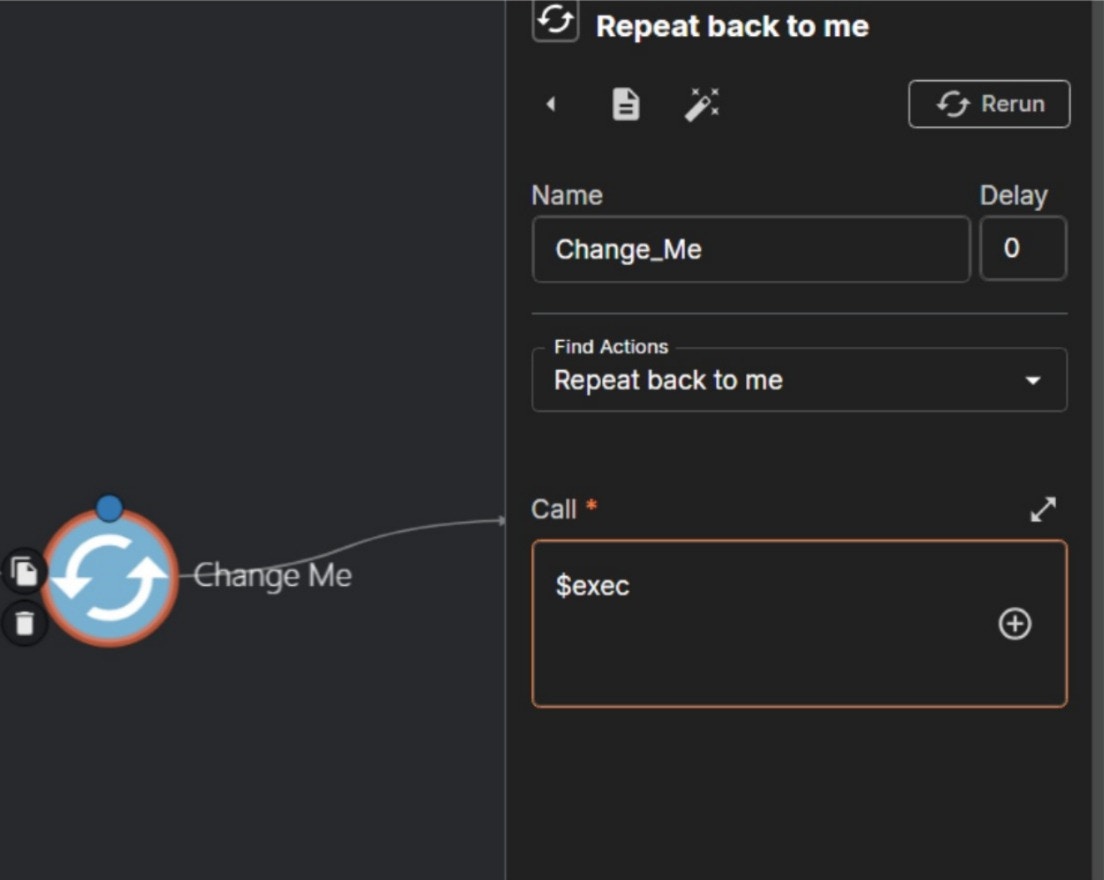This screenshot has height=880, width=1104.
Task: Select the blue circular loop node icon
Action: coord(110,578)
